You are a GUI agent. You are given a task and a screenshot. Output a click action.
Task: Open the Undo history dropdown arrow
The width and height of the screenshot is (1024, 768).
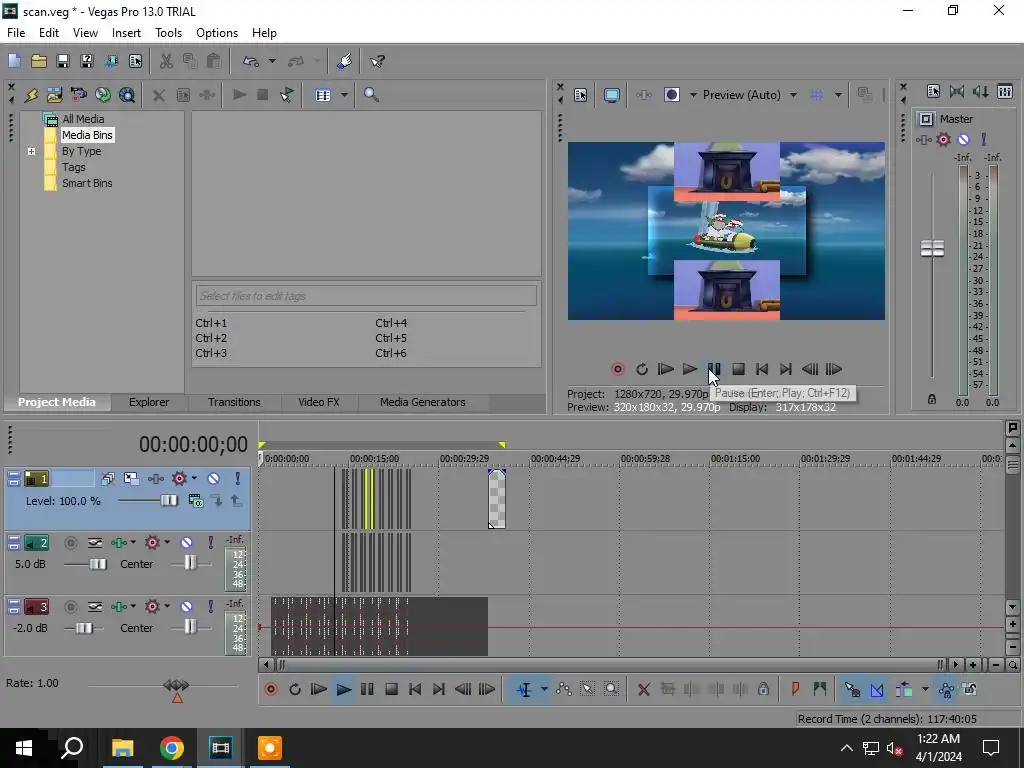[272, 61]
